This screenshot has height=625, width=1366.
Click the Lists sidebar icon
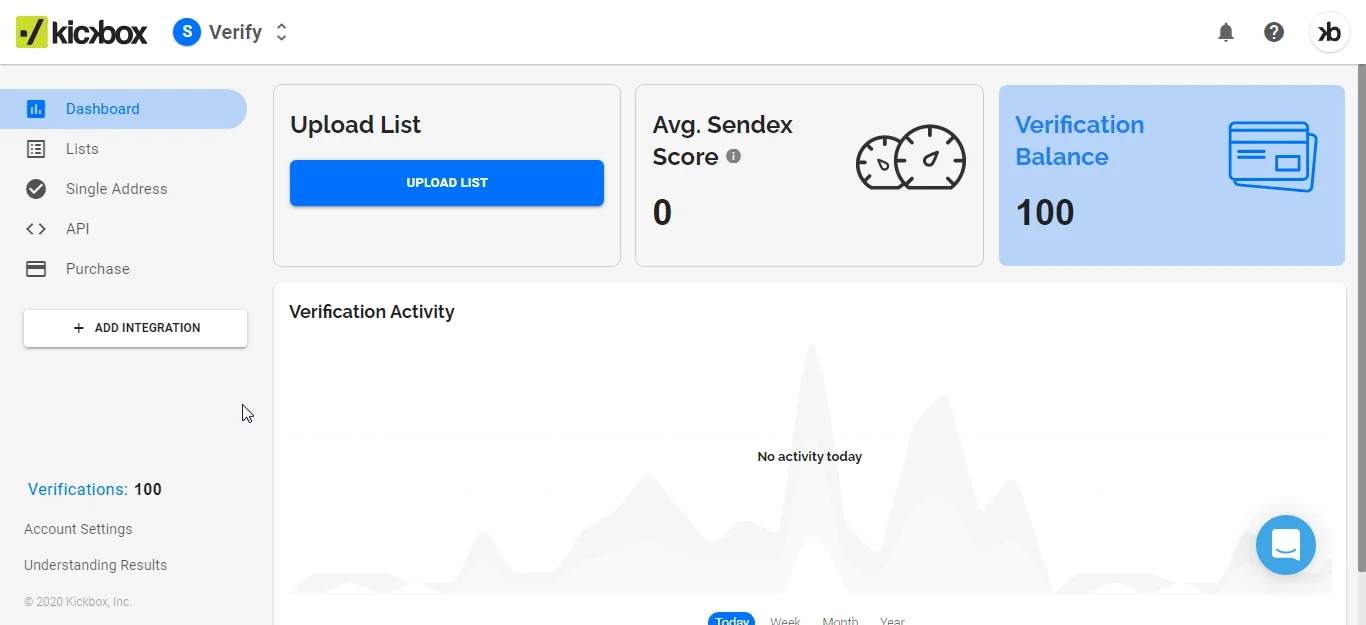(x=36, y=149)
